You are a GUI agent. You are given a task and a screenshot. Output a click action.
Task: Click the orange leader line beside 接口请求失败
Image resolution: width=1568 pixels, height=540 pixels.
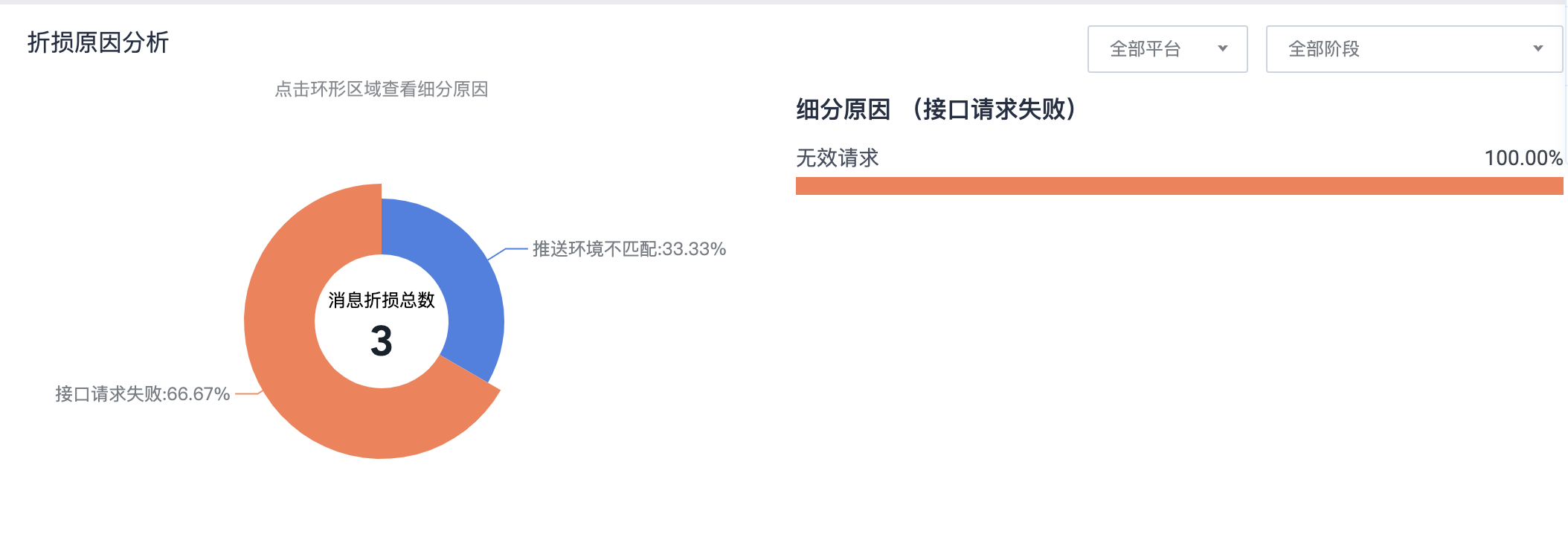click(245, 394)
